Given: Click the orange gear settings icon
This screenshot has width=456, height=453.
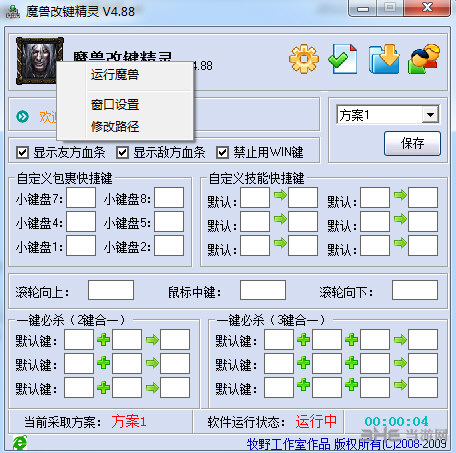Looking at the screenshot, I should coord(304,59).
